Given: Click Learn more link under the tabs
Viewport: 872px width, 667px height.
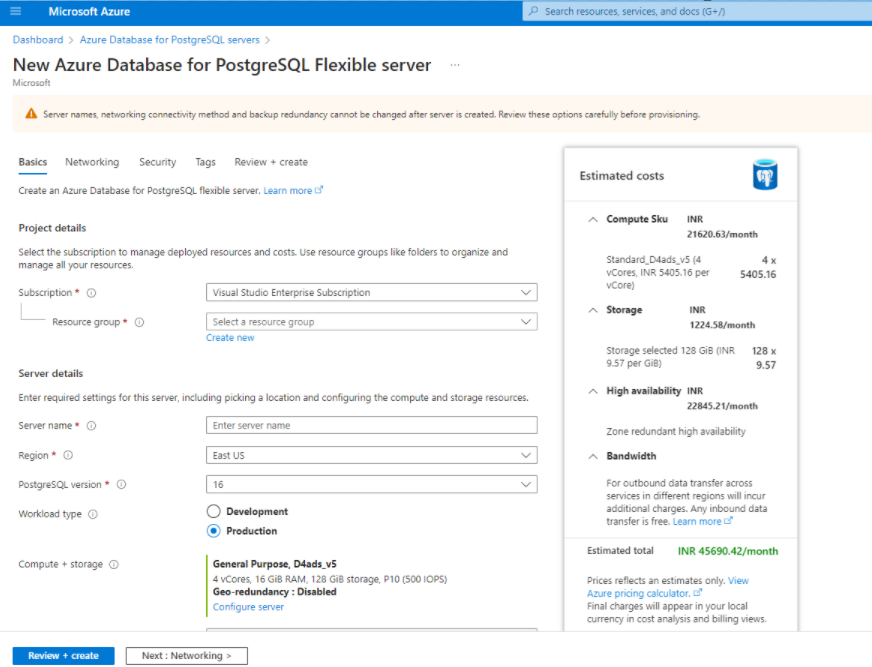Looking at the screenshot, I should [x=293, y=190].
